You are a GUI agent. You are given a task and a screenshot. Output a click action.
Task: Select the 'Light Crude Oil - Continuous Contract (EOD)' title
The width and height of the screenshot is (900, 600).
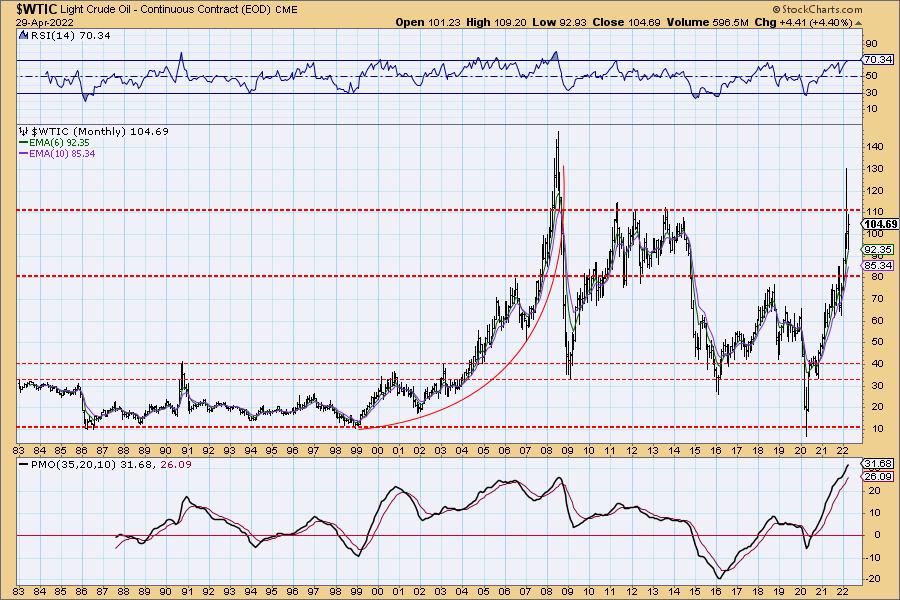(x=166, y=9)
